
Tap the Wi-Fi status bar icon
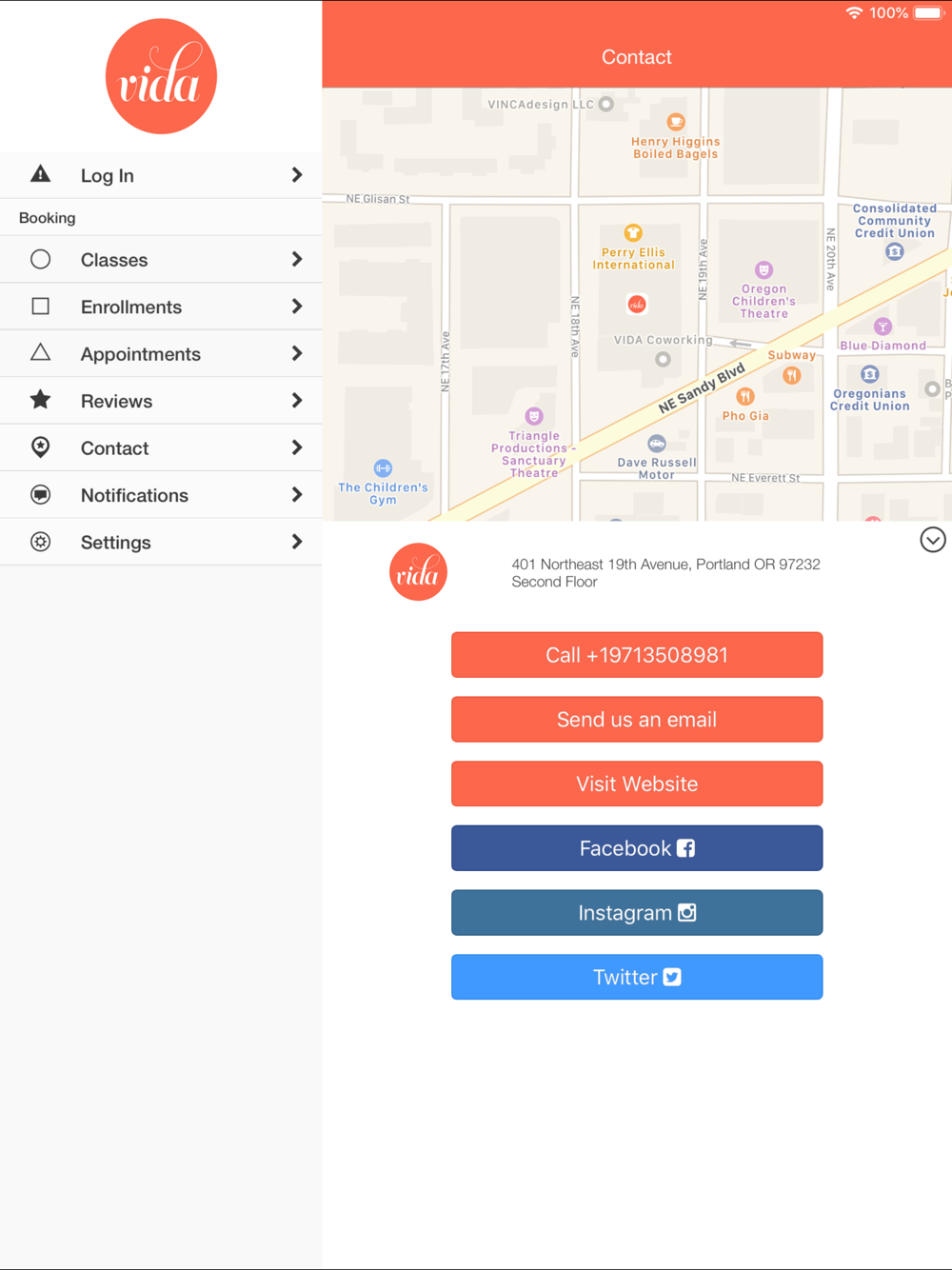point(854,12)
